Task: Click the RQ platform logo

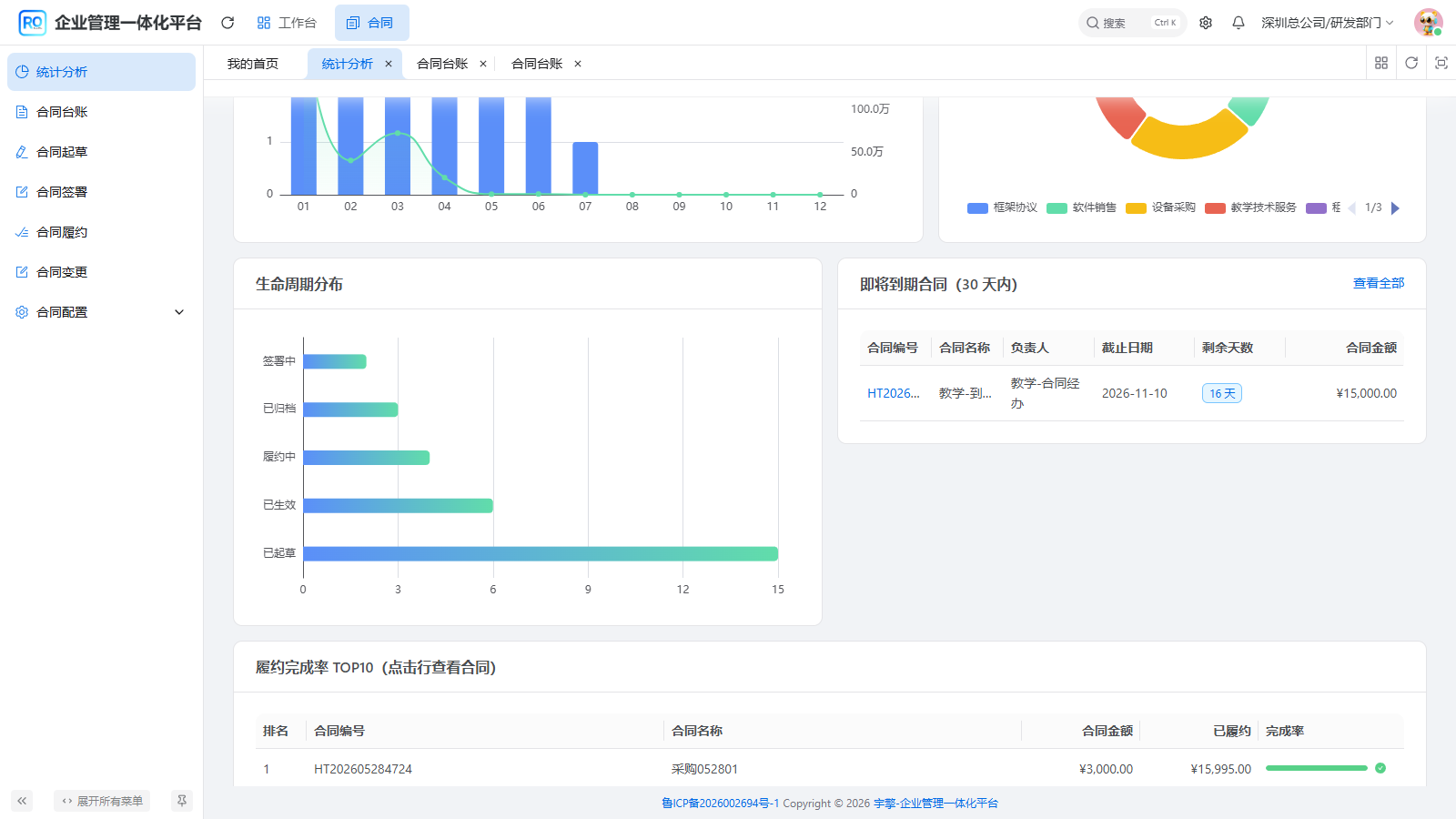Action: 33,23
